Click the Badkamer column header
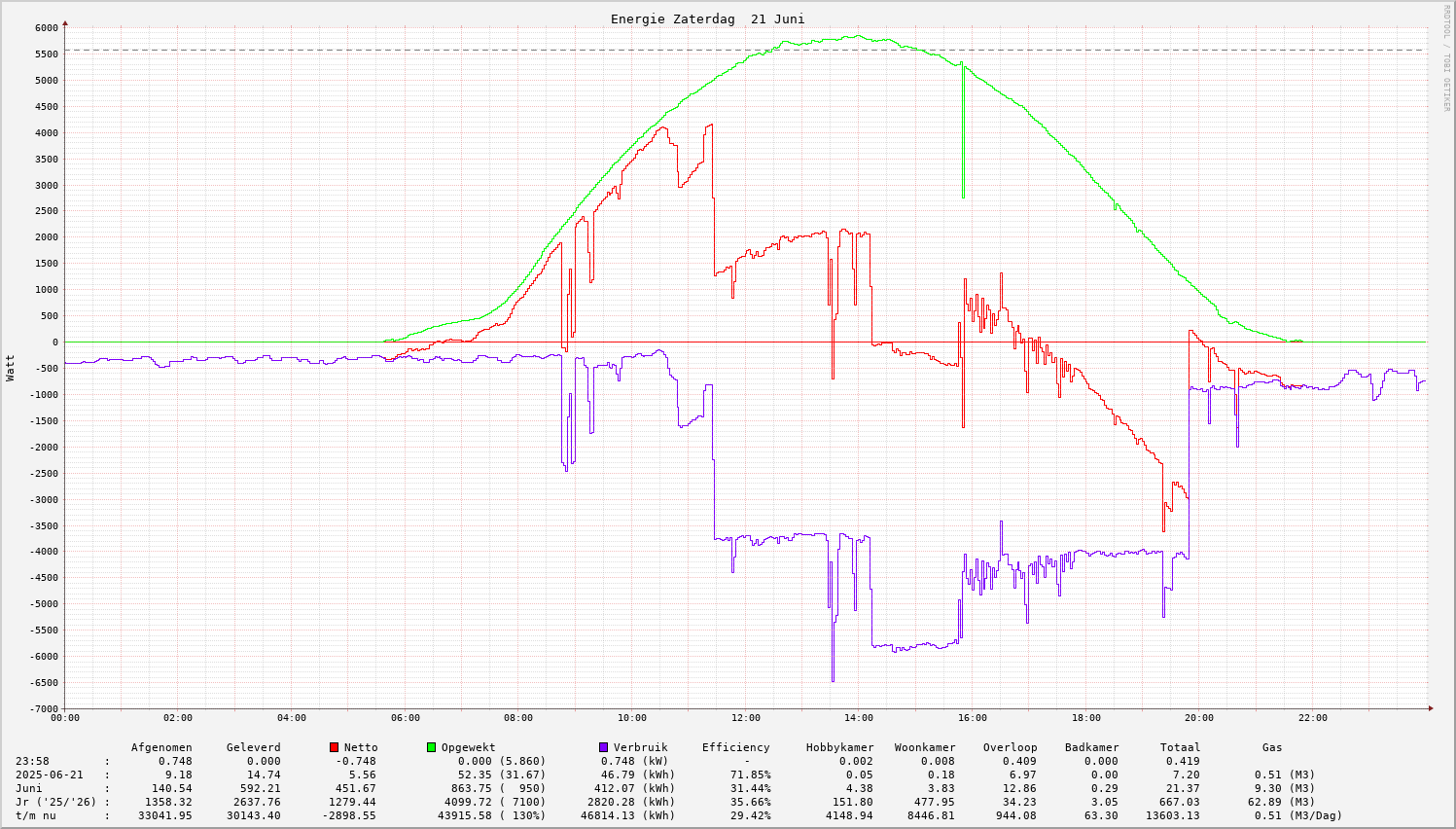1456x829 pixels. coord(1091,747)
